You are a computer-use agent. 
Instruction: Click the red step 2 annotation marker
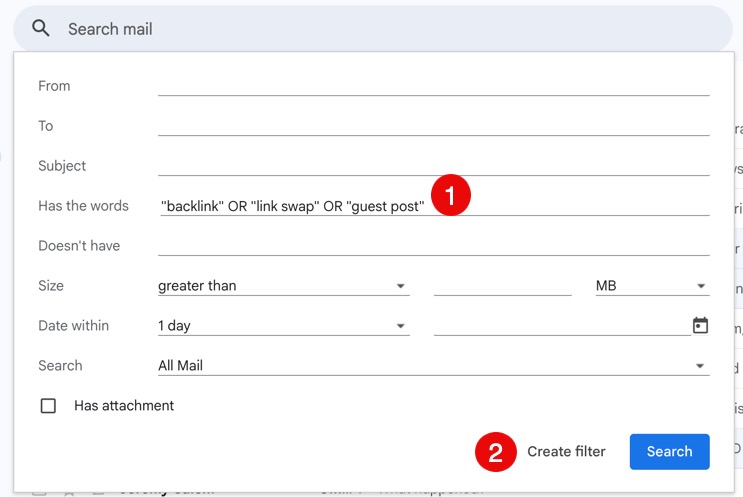tap(494, 452)
